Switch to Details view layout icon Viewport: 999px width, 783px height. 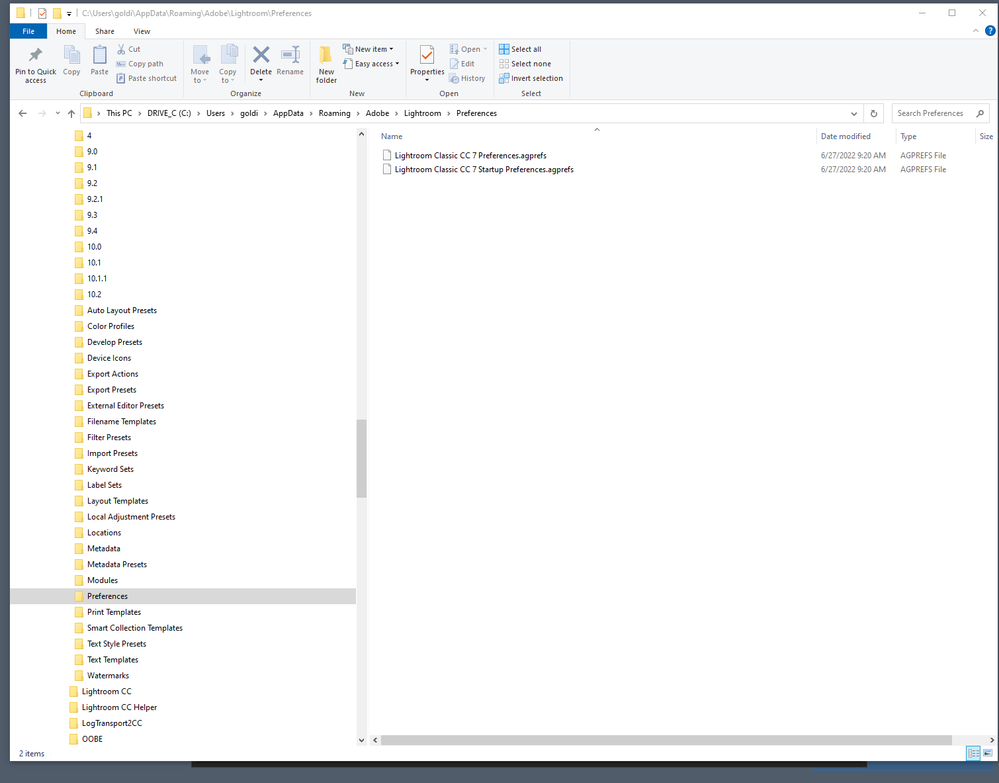click(x=973, y=754)
